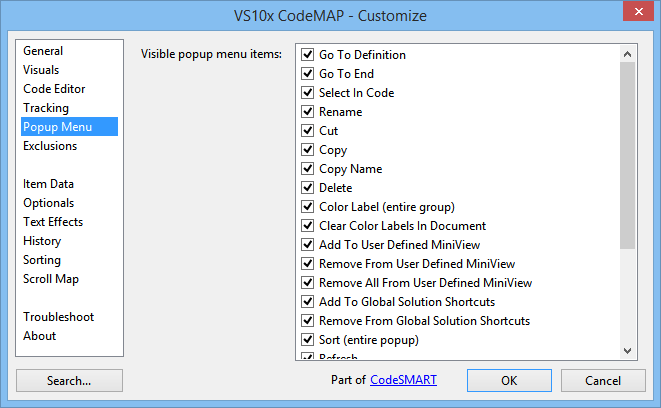Uncheck Clear Color Labels In Document
The width and height of the screenshot is (661, 408).
[x=308, y=225]
